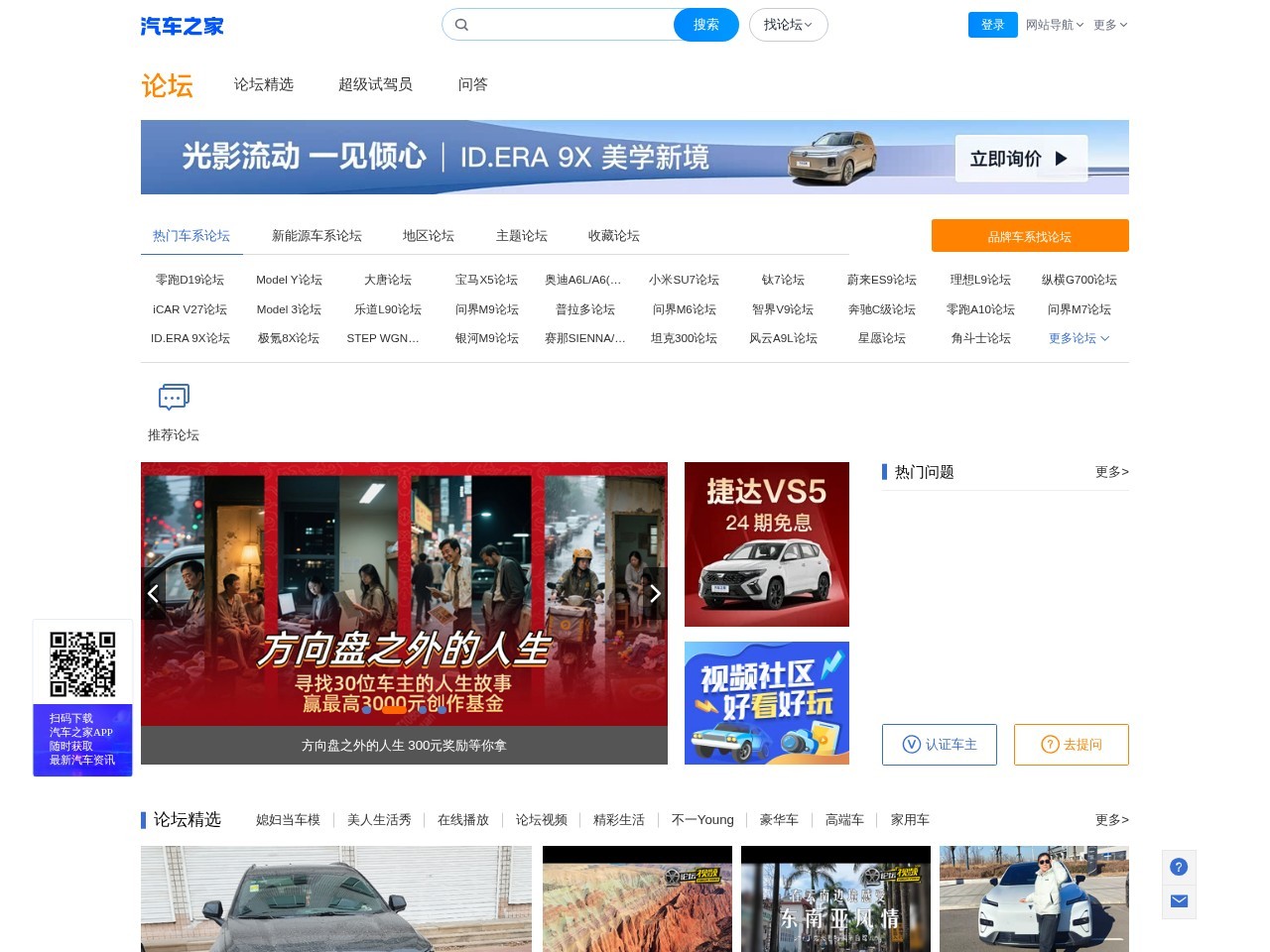
Task: Open 论坛精选 in top navigation
Action: tap(264, 84)
